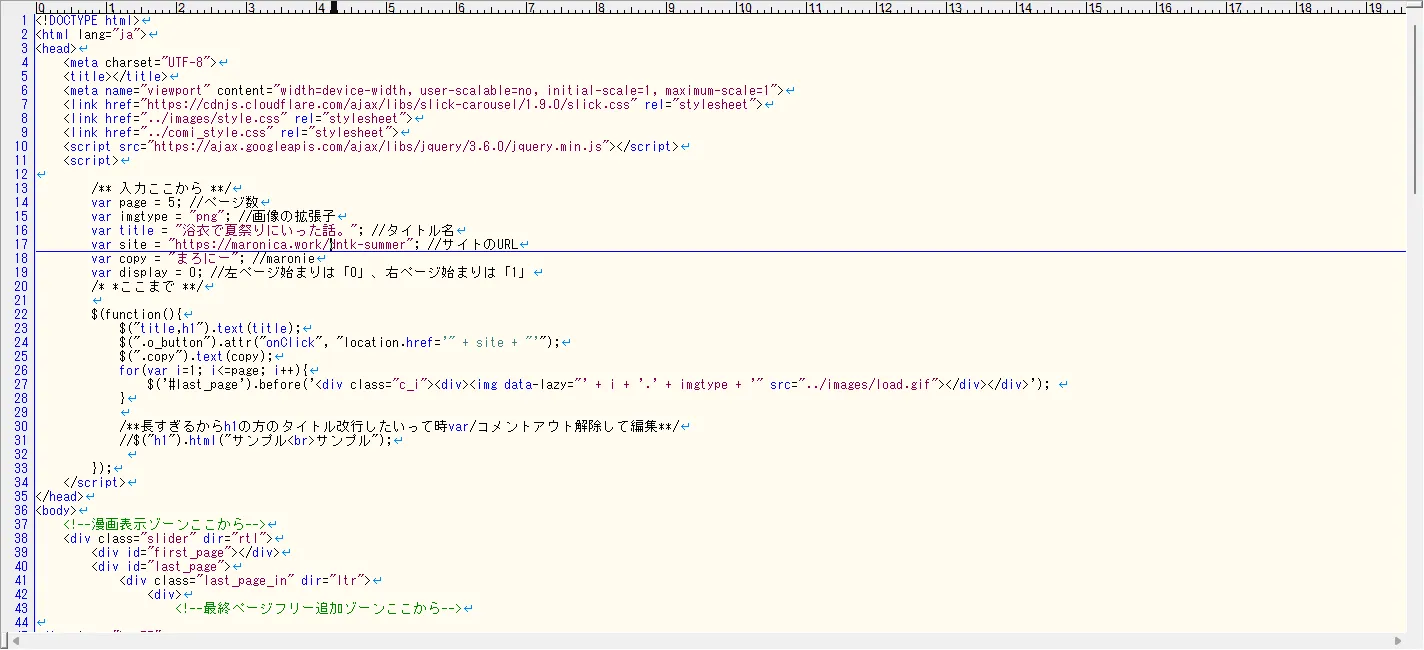Click line number 1 in the gutter

click(x=24, y=20)
